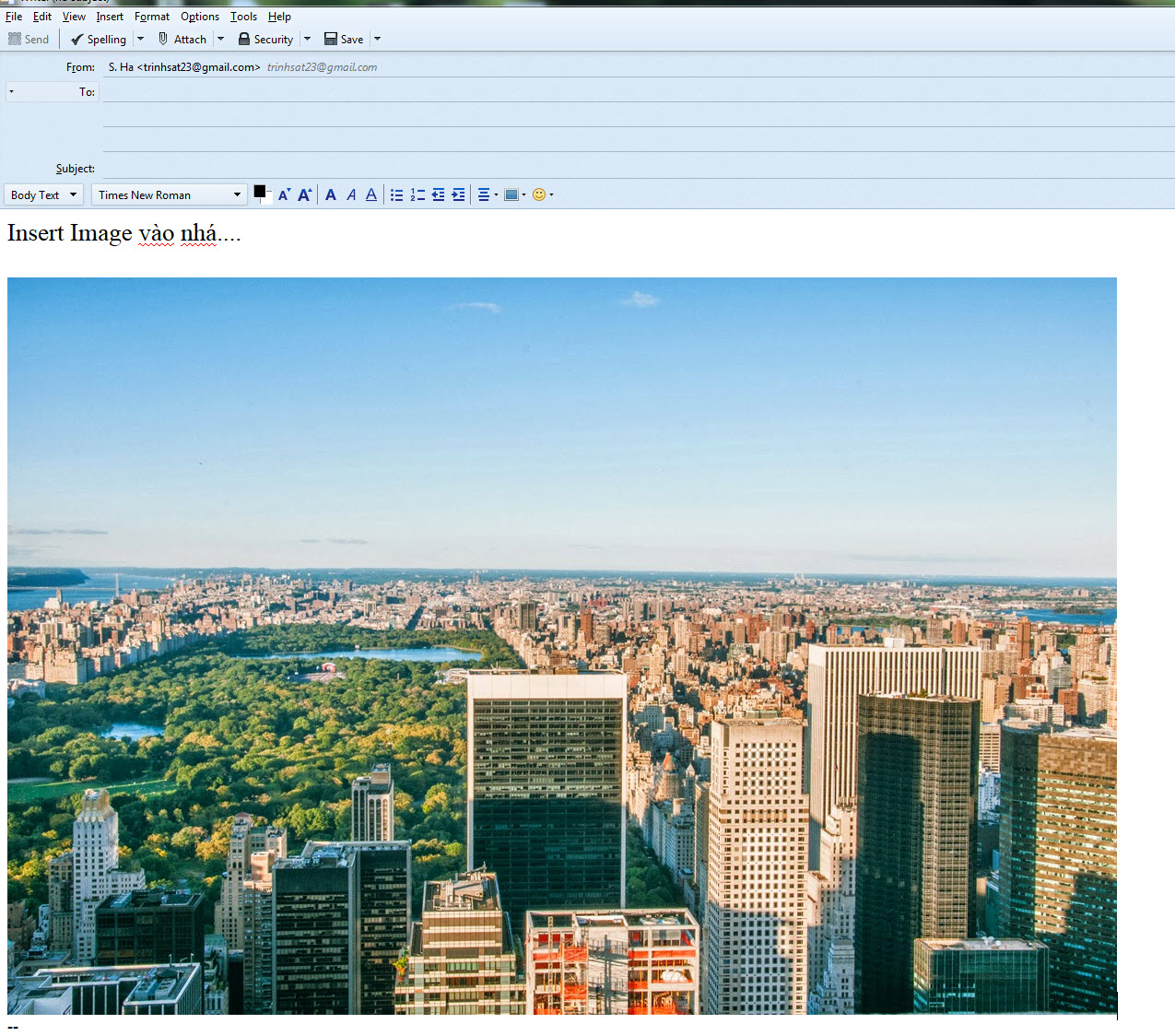The width and height of the screenshot is (1175, 1036).
Task: Expand the Security dropdown arrow
Action: [x=308, y=39]
